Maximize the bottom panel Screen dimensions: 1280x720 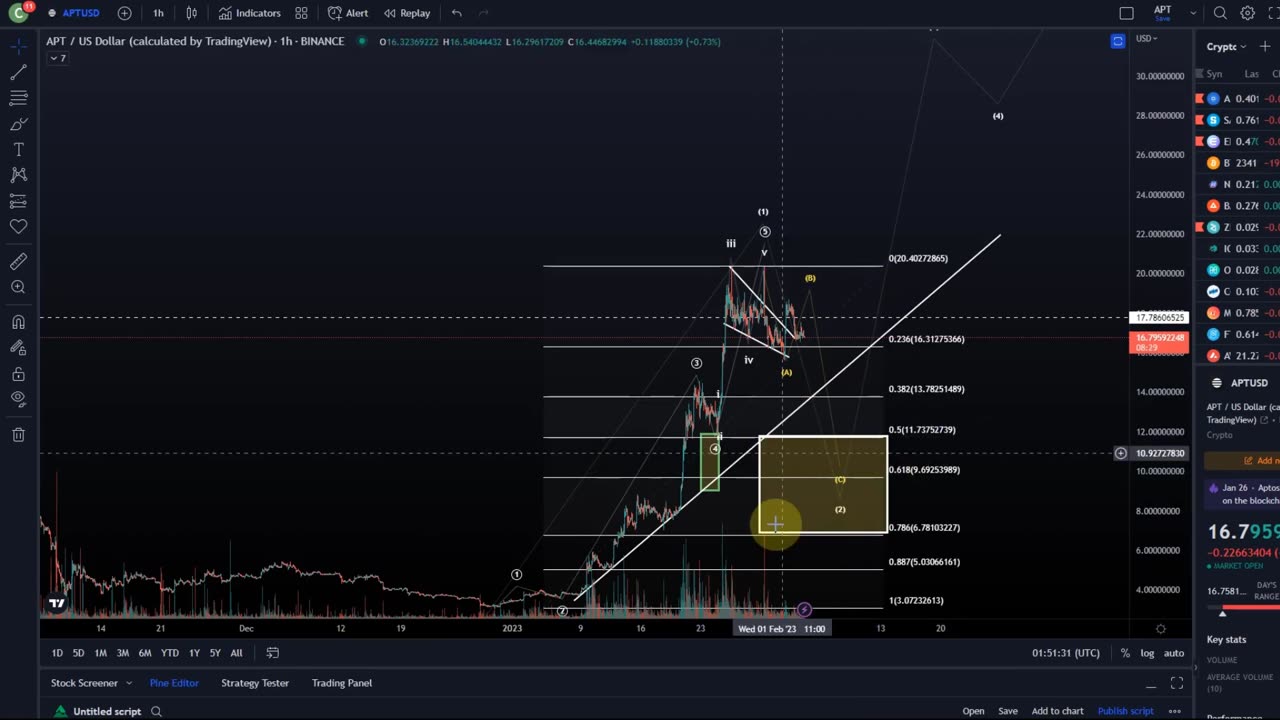pos(1177,684)
